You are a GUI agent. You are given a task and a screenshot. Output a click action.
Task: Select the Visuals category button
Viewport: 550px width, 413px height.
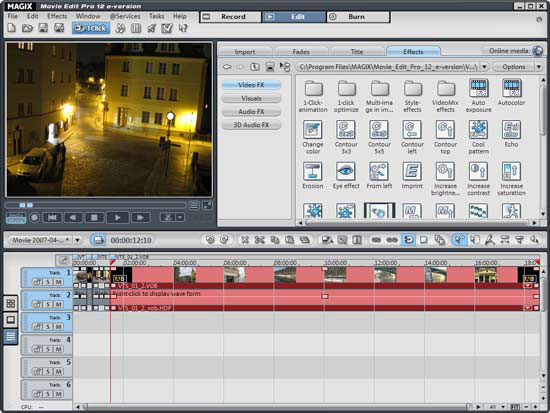point(251,98)
